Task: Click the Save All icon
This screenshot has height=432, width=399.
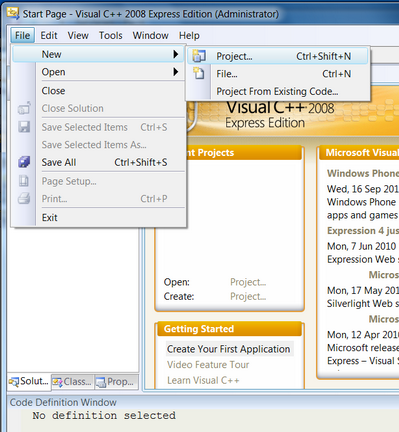Action: pyautogui.click(x=24, y=162)
